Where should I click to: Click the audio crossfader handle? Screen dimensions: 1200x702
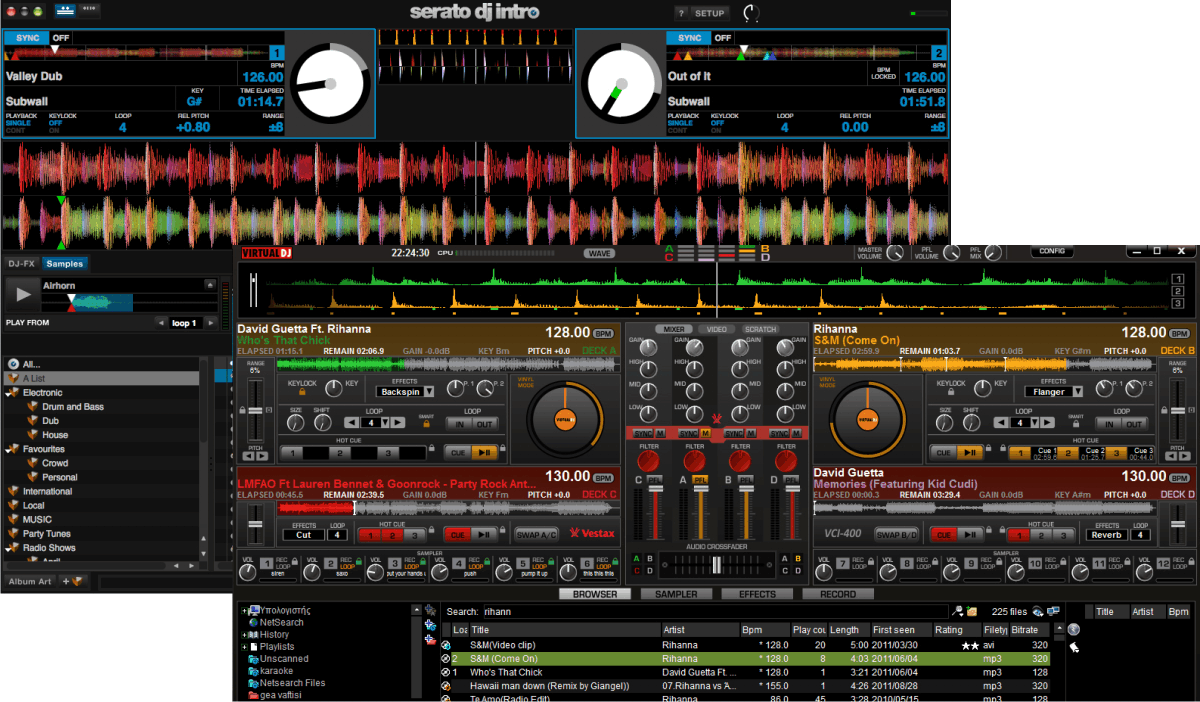click(716, 565)
